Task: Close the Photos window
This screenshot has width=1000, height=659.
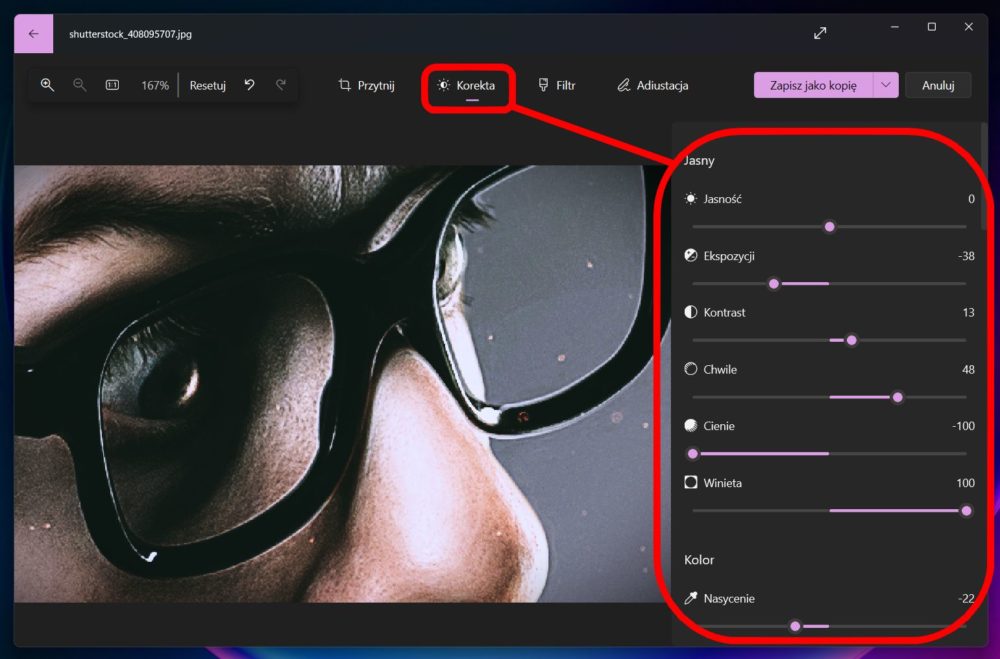Action: 969,27
